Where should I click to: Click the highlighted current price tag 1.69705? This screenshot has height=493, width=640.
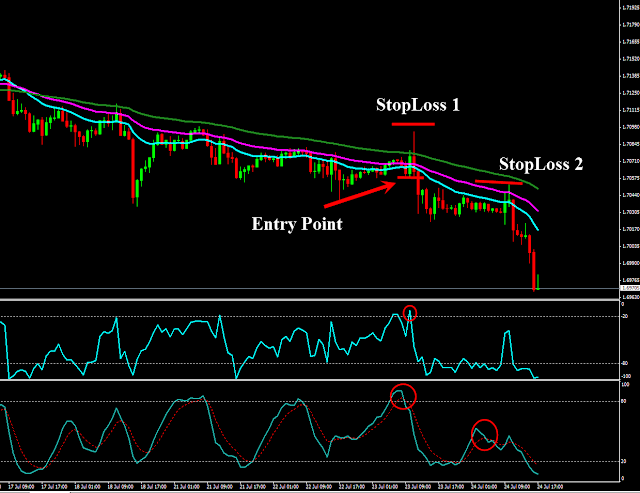click(630, 288)
